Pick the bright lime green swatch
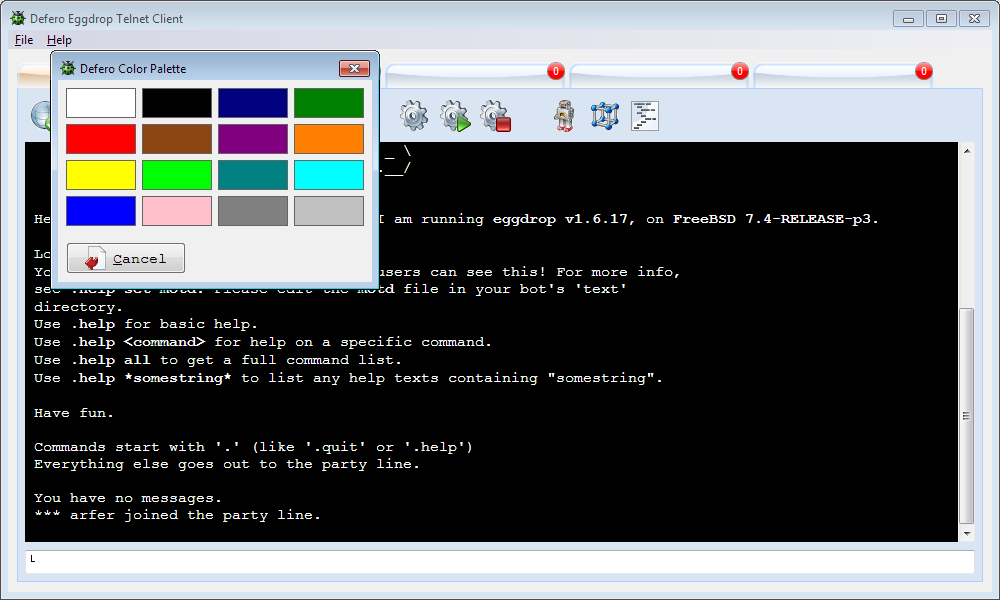This screenshot has height=600, width=1000. [177, 175]
